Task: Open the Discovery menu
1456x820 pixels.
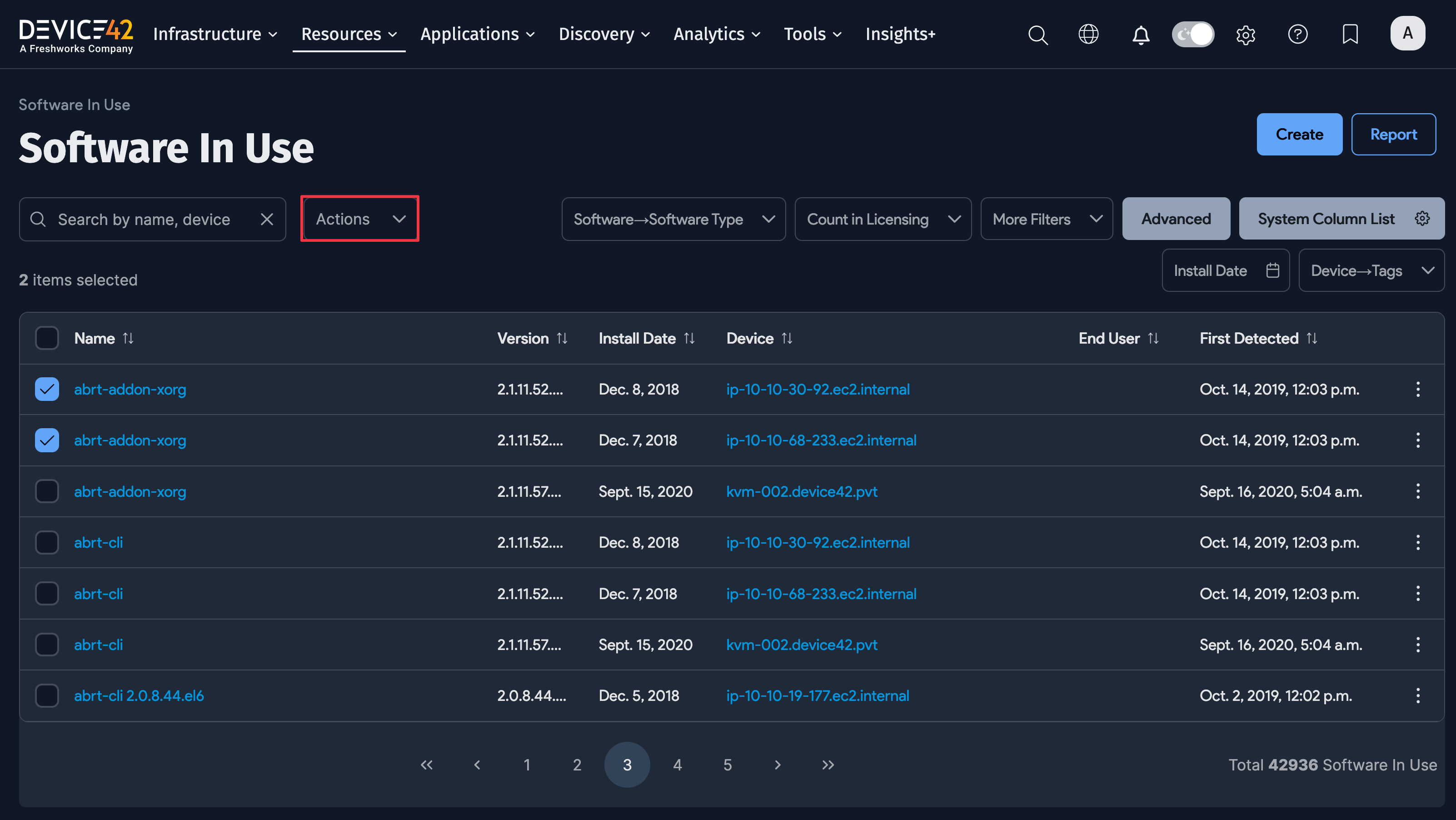Action: (x=603, y=35)
